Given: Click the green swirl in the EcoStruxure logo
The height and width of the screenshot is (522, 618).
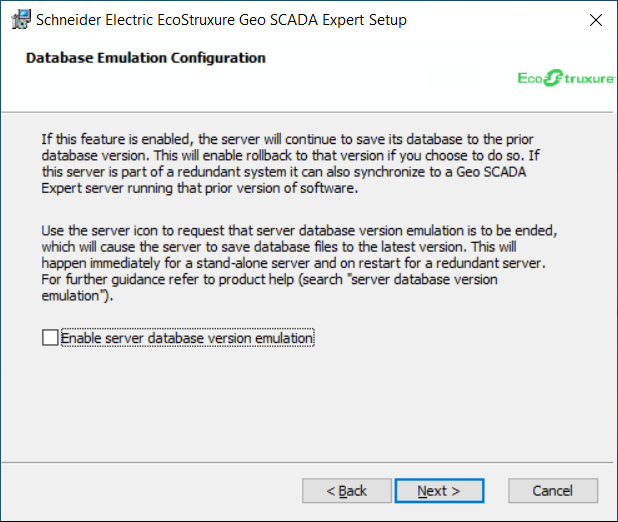Looking at the screenshot, I should click(553, 78).
